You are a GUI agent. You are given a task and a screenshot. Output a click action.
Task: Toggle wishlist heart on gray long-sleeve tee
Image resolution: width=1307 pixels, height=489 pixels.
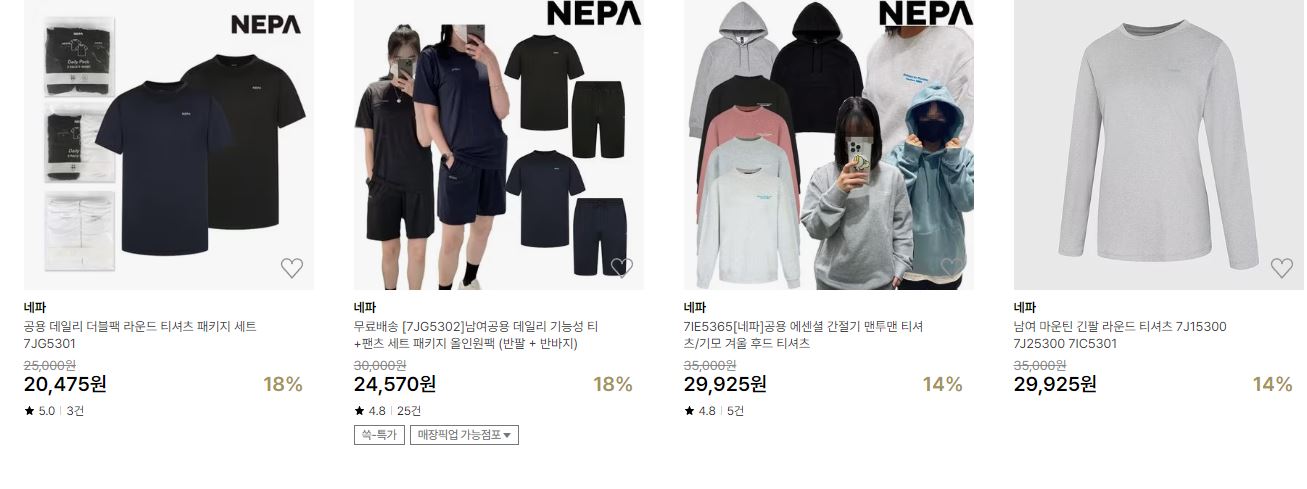tap(1281, 268)
